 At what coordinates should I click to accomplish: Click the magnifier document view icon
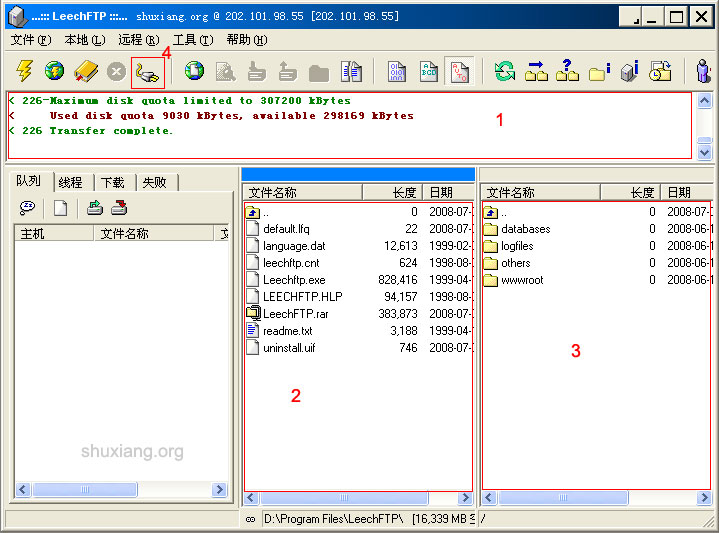[225, 72]
